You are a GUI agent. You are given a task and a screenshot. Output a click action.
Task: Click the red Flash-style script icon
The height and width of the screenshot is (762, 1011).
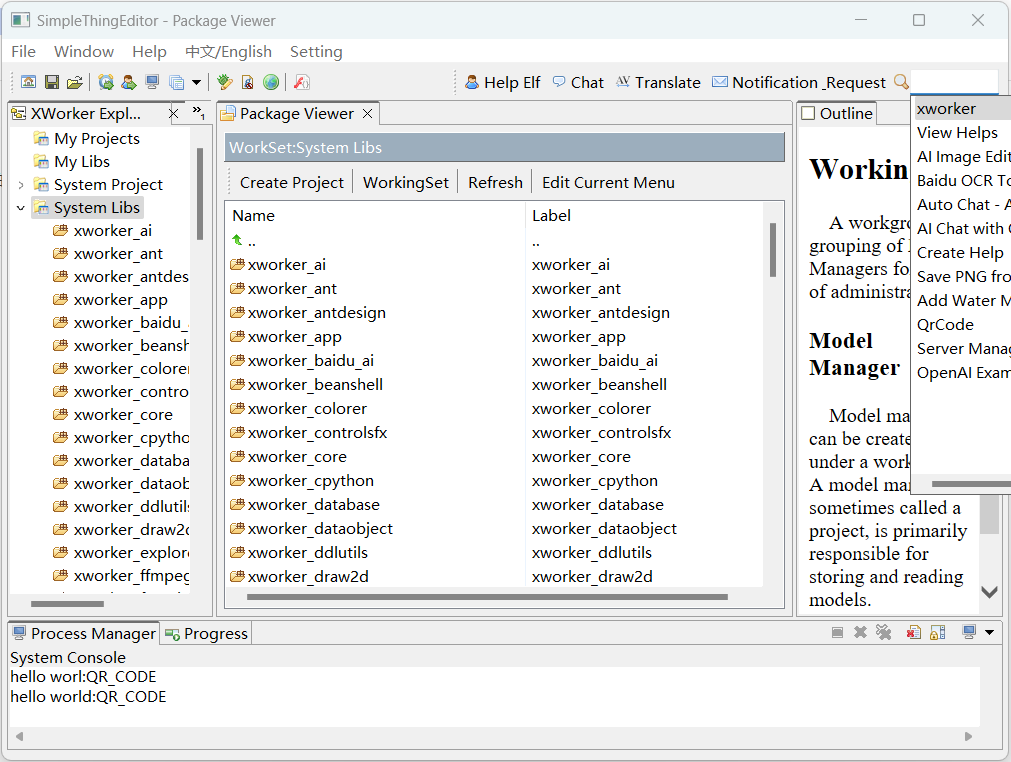pyautogui.click(x=302, y=82)
